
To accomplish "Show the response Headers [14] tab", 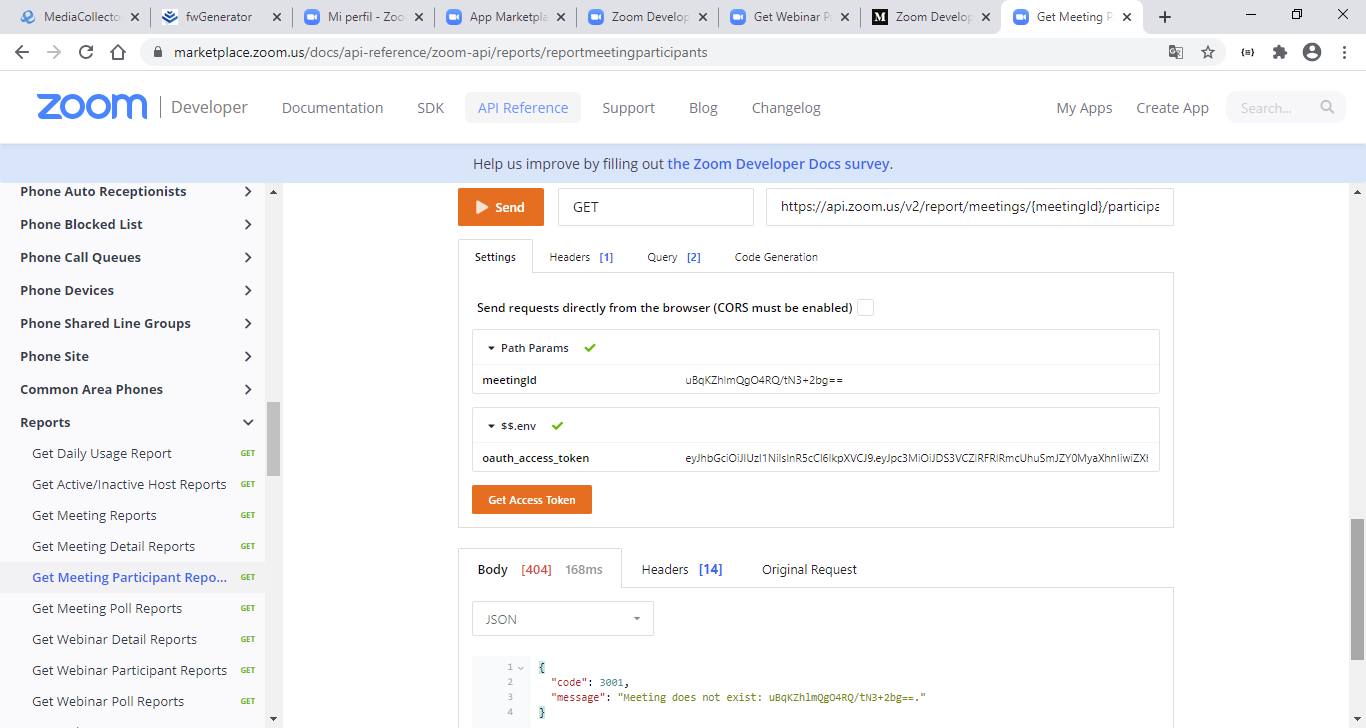I will click(682, 569).
